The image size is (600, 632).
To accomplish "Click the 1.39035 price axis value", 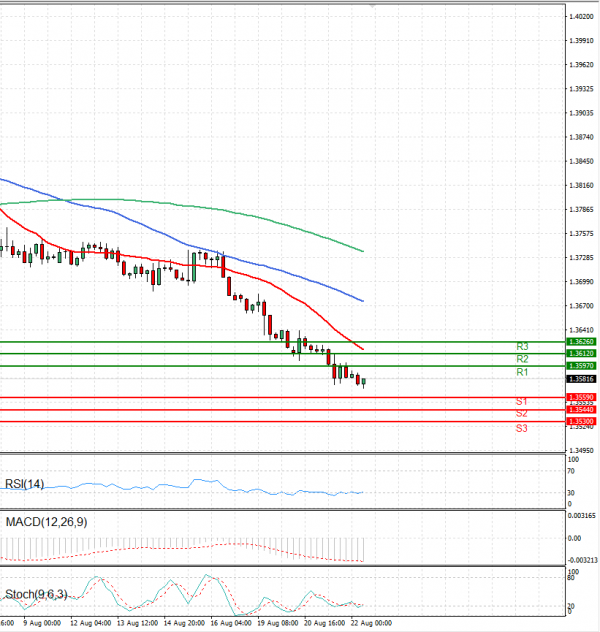I will [581, 113].
